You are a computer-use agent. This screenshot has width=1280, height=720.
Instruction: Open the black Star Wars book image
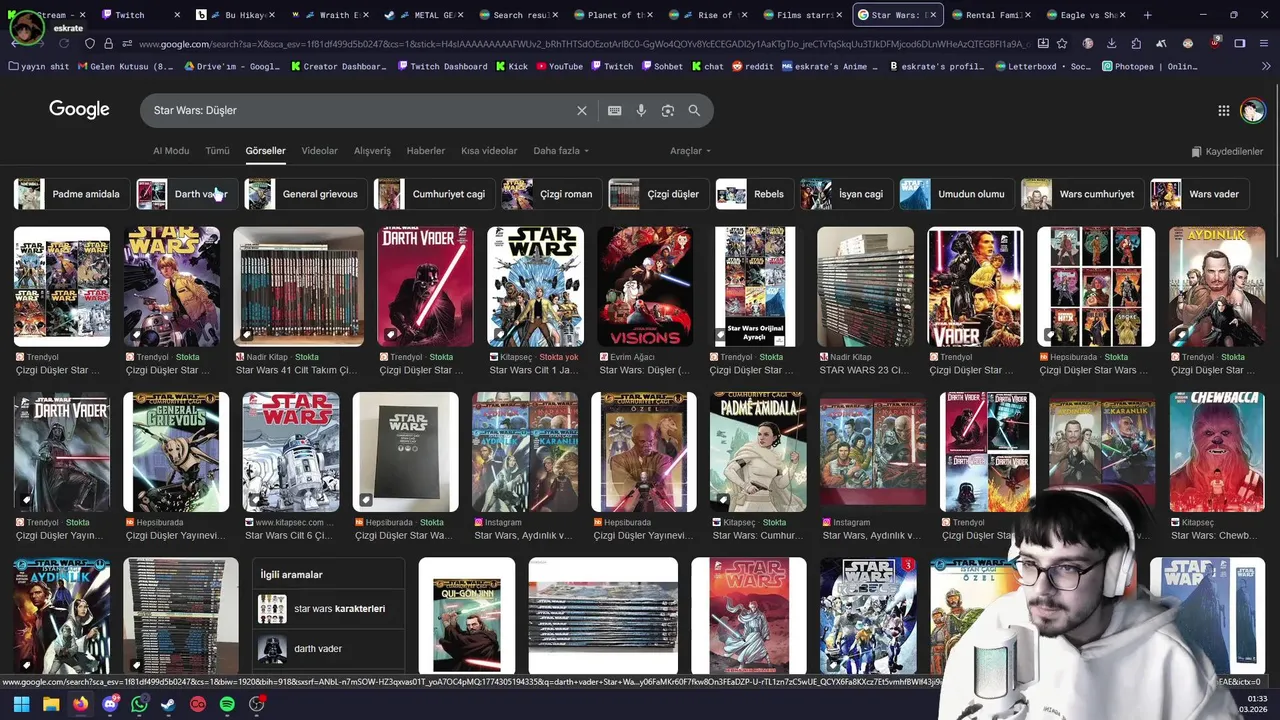(x=406, y=452)
